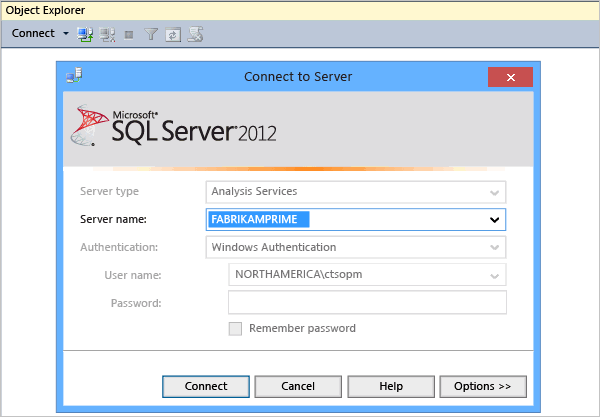Click the Help button

(x=390, y=386)
